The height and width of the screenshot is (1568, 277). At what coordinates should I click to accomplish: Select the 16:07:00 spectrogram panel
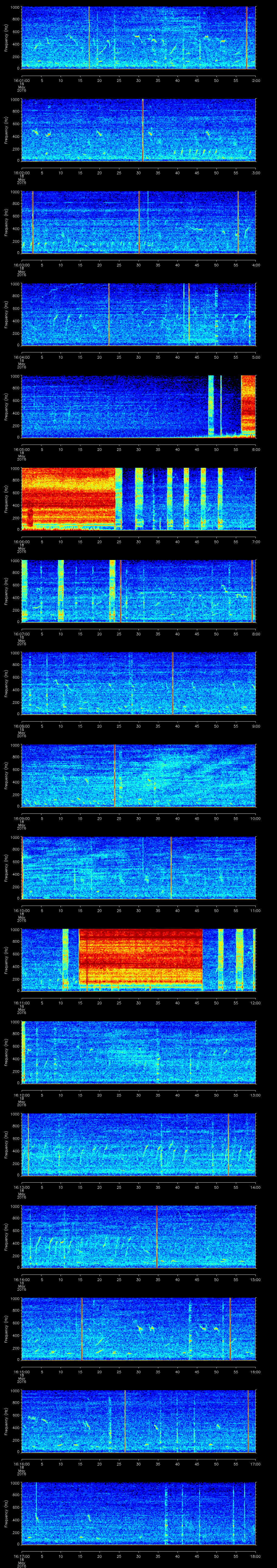[x=138, y=591]
